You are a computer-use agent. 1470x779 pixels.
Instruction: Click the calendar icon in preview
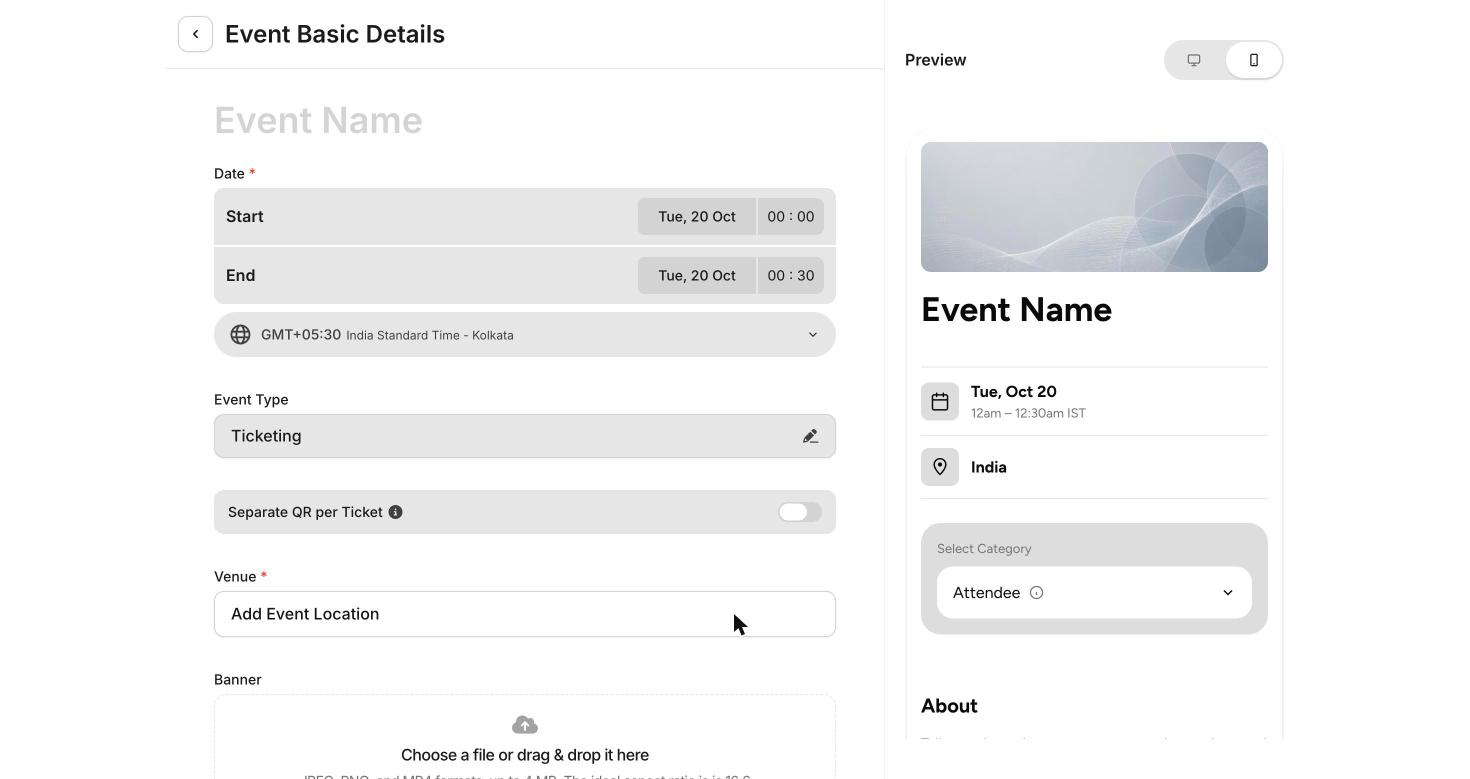click(940, 402)
